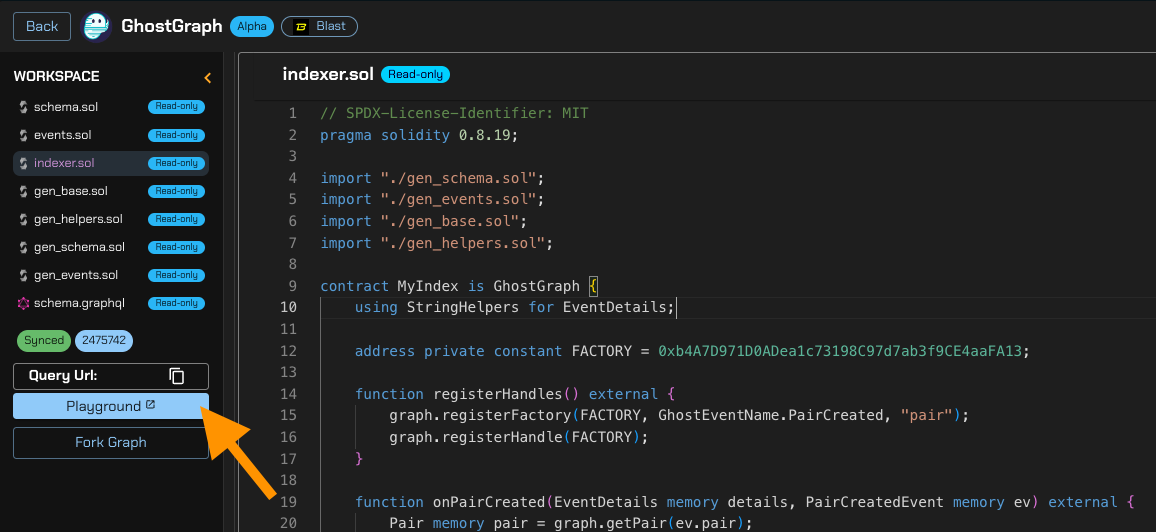Screen dimensions: 1156x532
Task: Copy the Query Url with copy icon
Action: coord(177,376)
